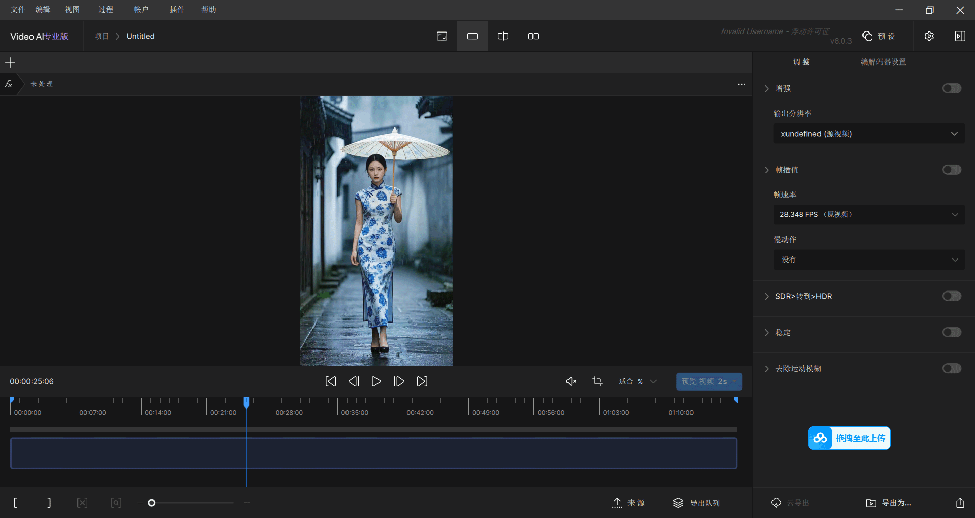Expand the SDR to HDR section

[x=767, y=296]
